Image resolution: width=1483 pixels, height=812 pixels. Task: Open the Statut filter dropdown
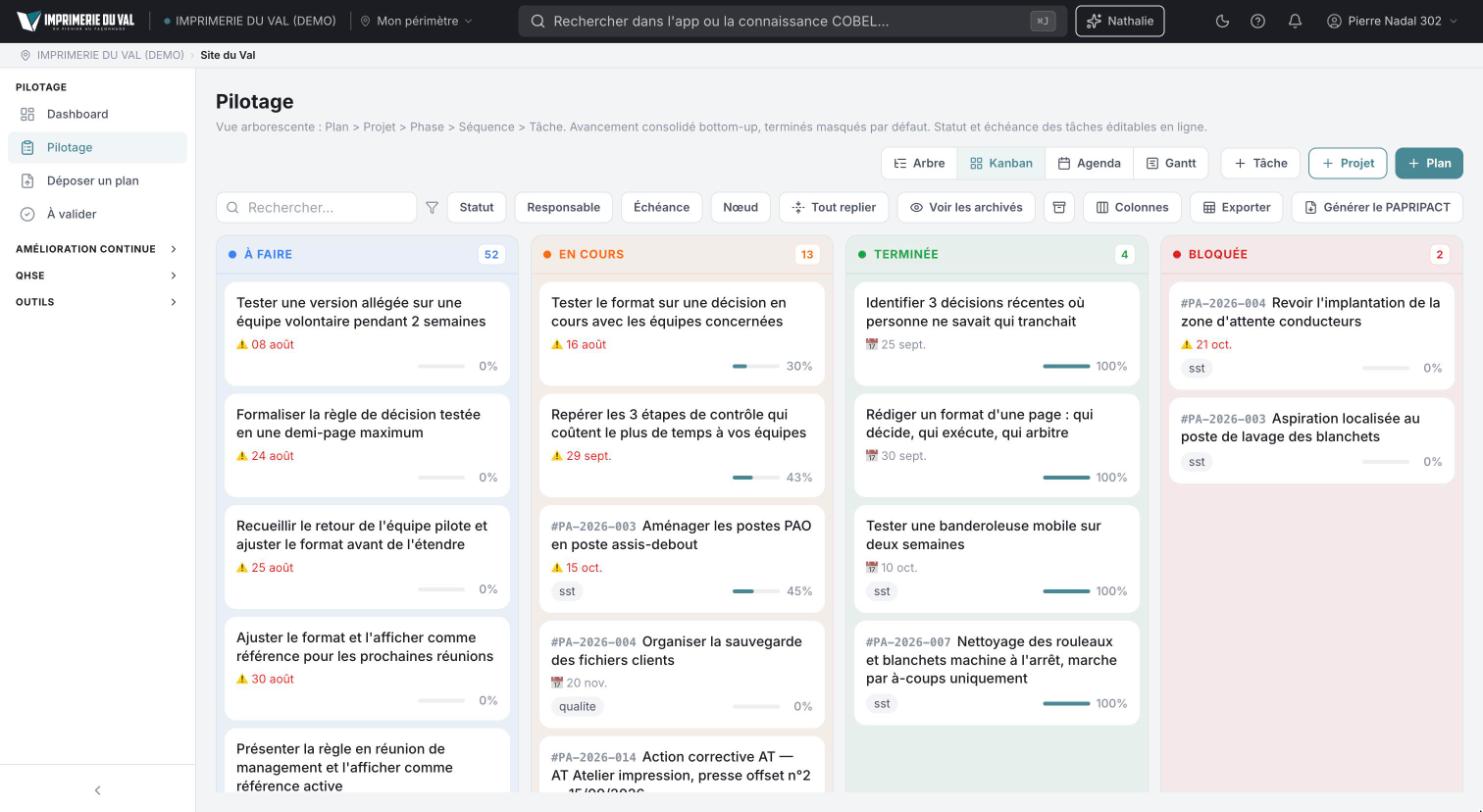(477, 207)
